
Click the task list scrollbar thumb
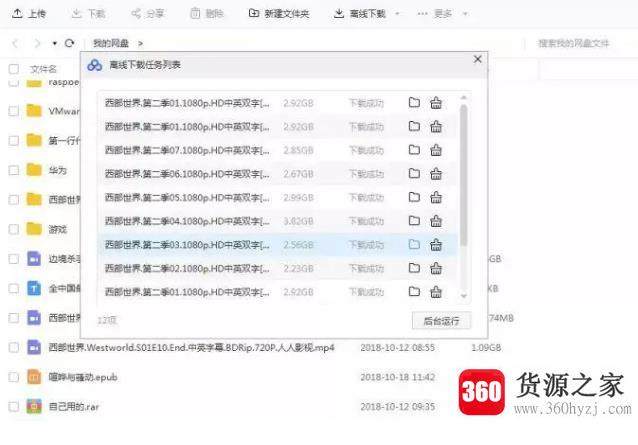click(463, 175)
